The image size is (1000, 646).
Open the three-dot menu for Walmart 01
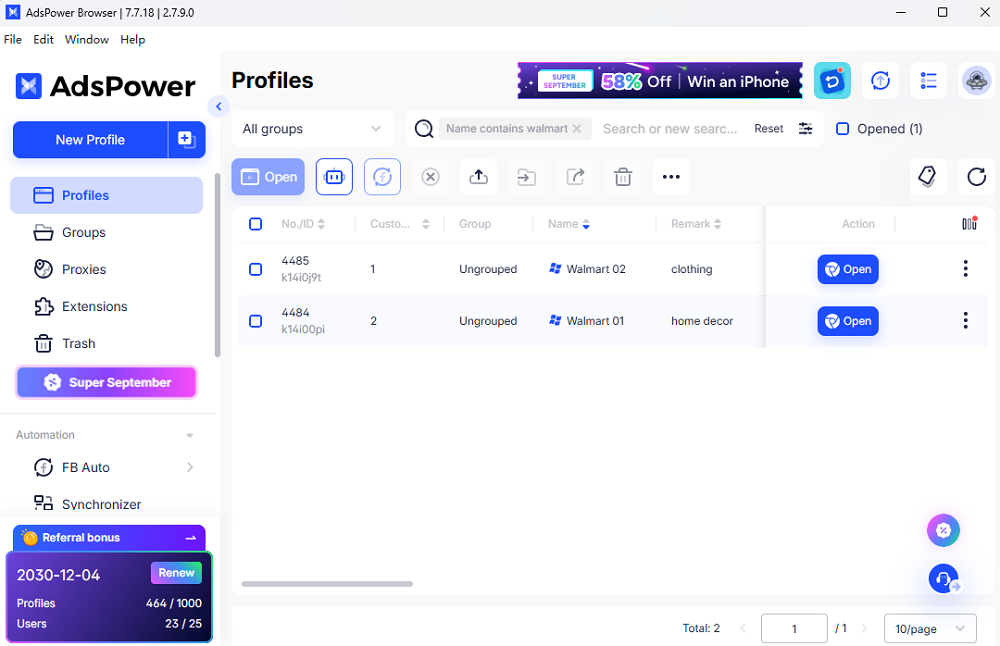coord(966,320)
